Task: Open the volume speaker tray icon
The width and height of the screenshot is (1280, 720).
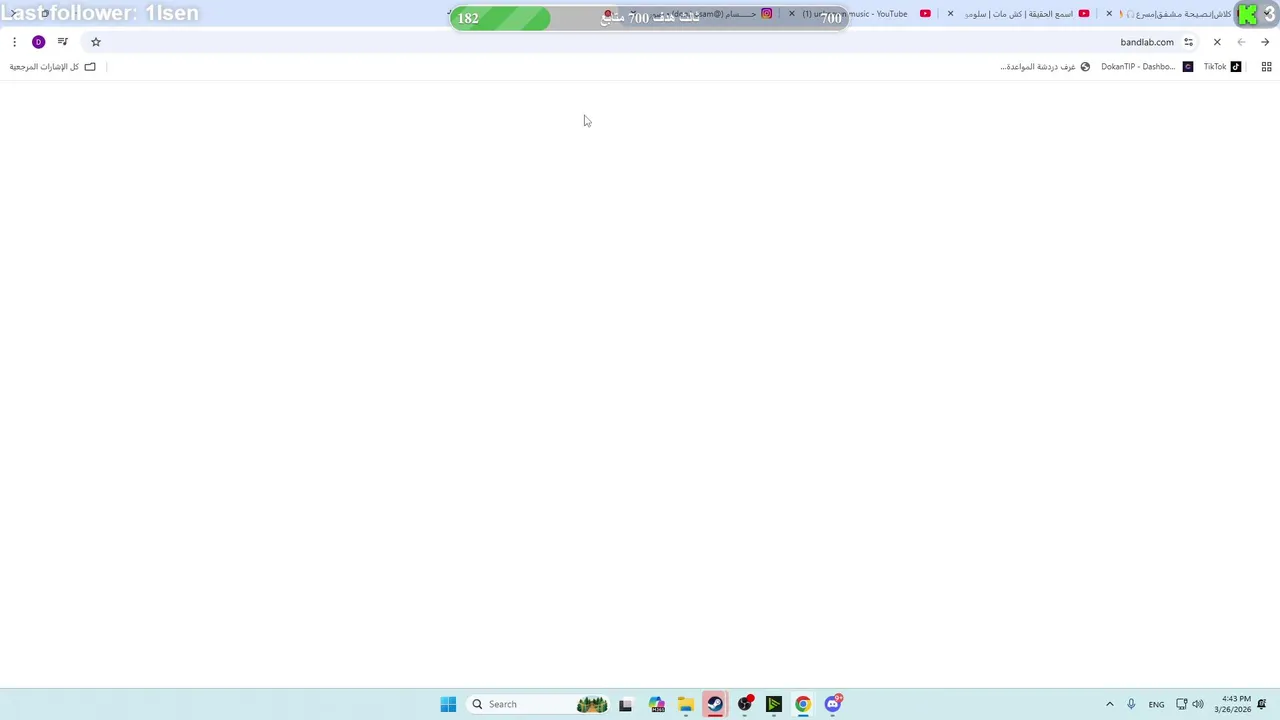Action: 1198,704
